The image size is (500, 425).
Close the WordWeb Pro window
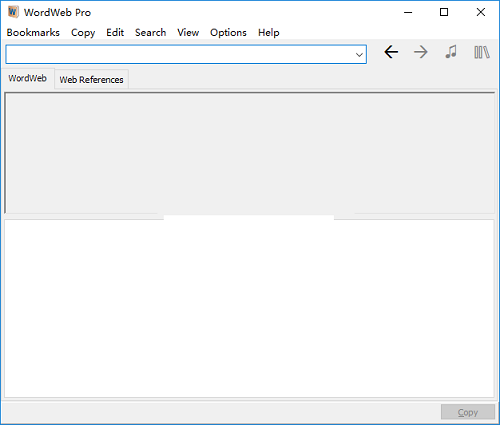click(x=481, y=12)
